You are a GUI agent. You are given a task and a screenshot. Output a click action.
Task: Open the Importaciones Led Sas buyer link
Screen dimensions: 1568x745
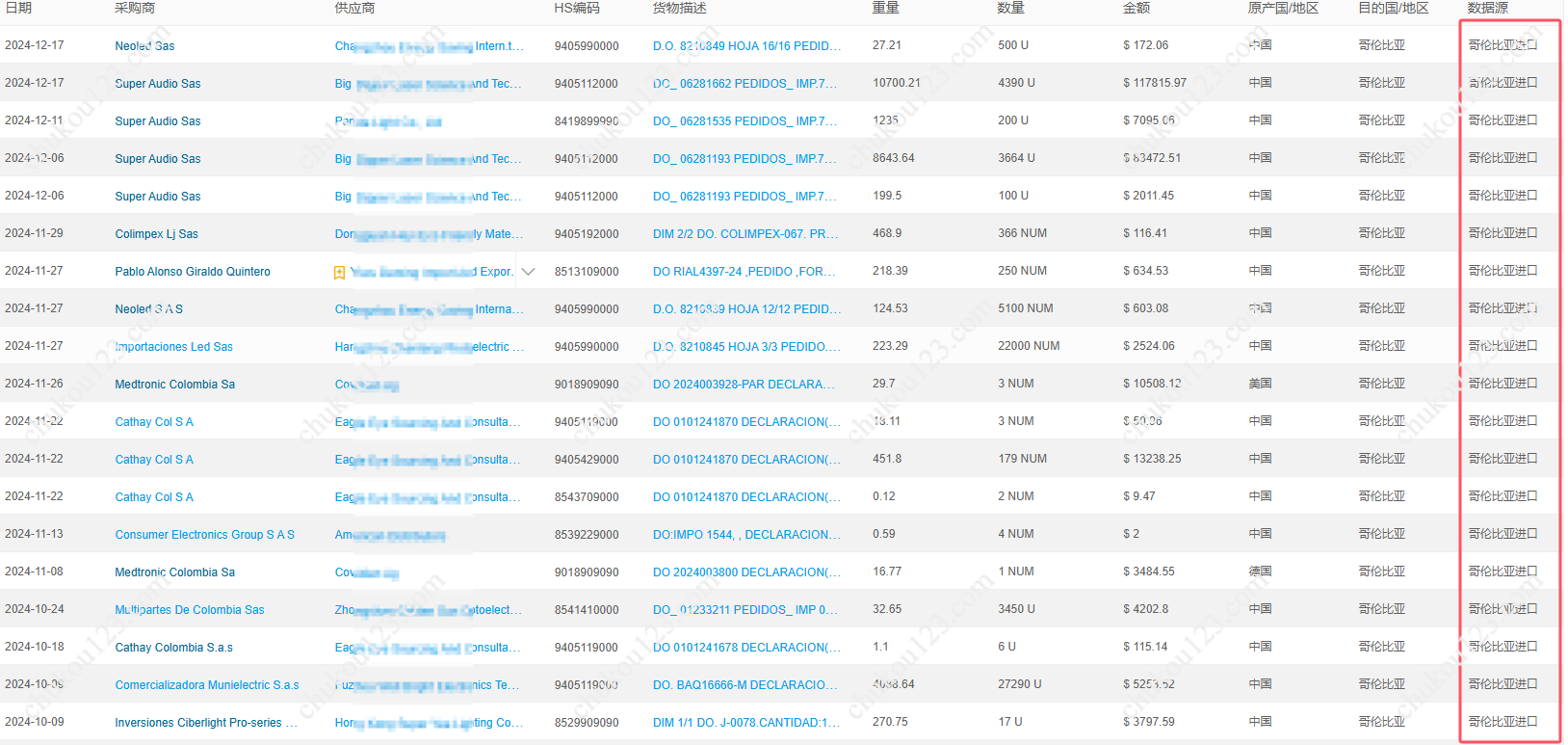(173, 347)
